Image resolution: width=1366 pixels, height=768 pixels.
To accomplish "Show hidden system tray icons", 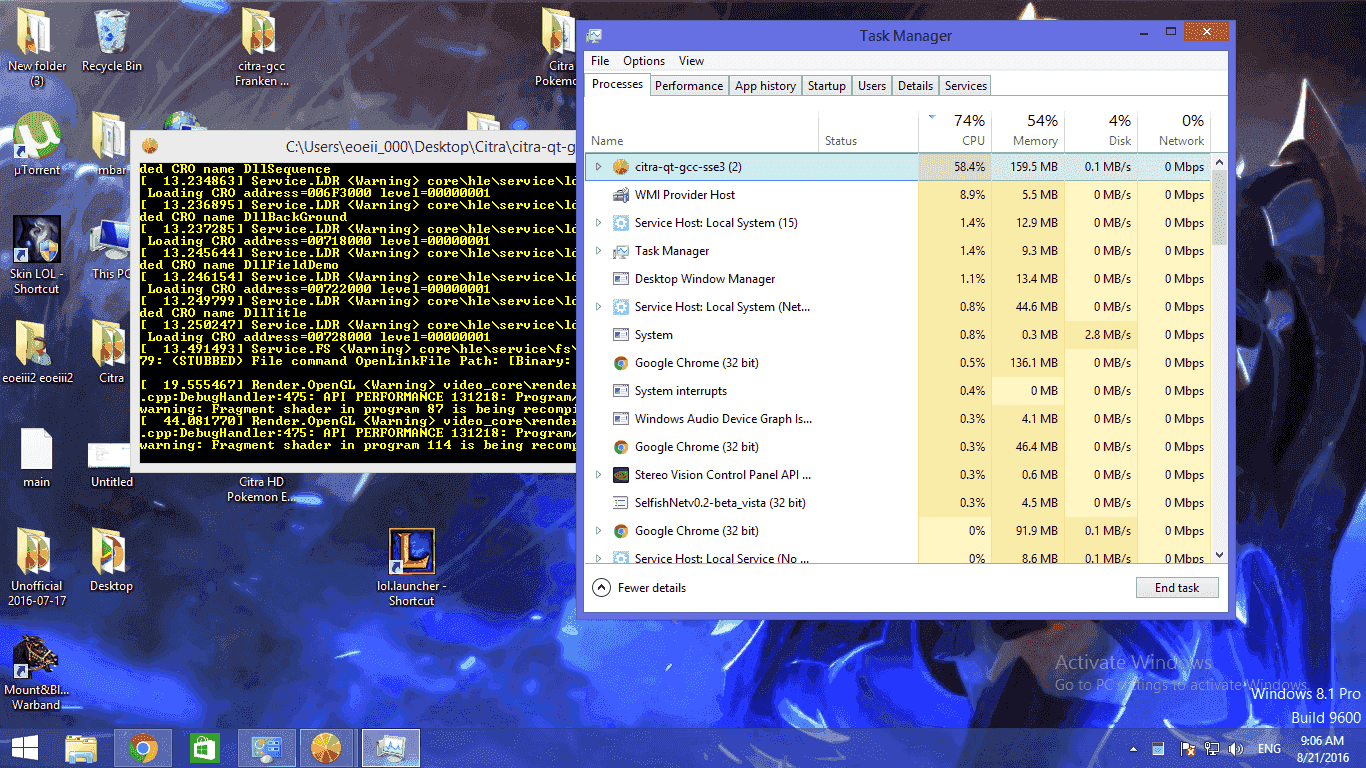I will (1134, 749).
